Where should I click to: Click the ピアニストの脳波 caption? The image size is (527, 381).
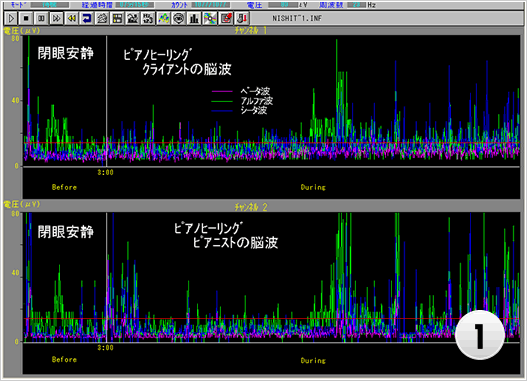coord(235,243)
